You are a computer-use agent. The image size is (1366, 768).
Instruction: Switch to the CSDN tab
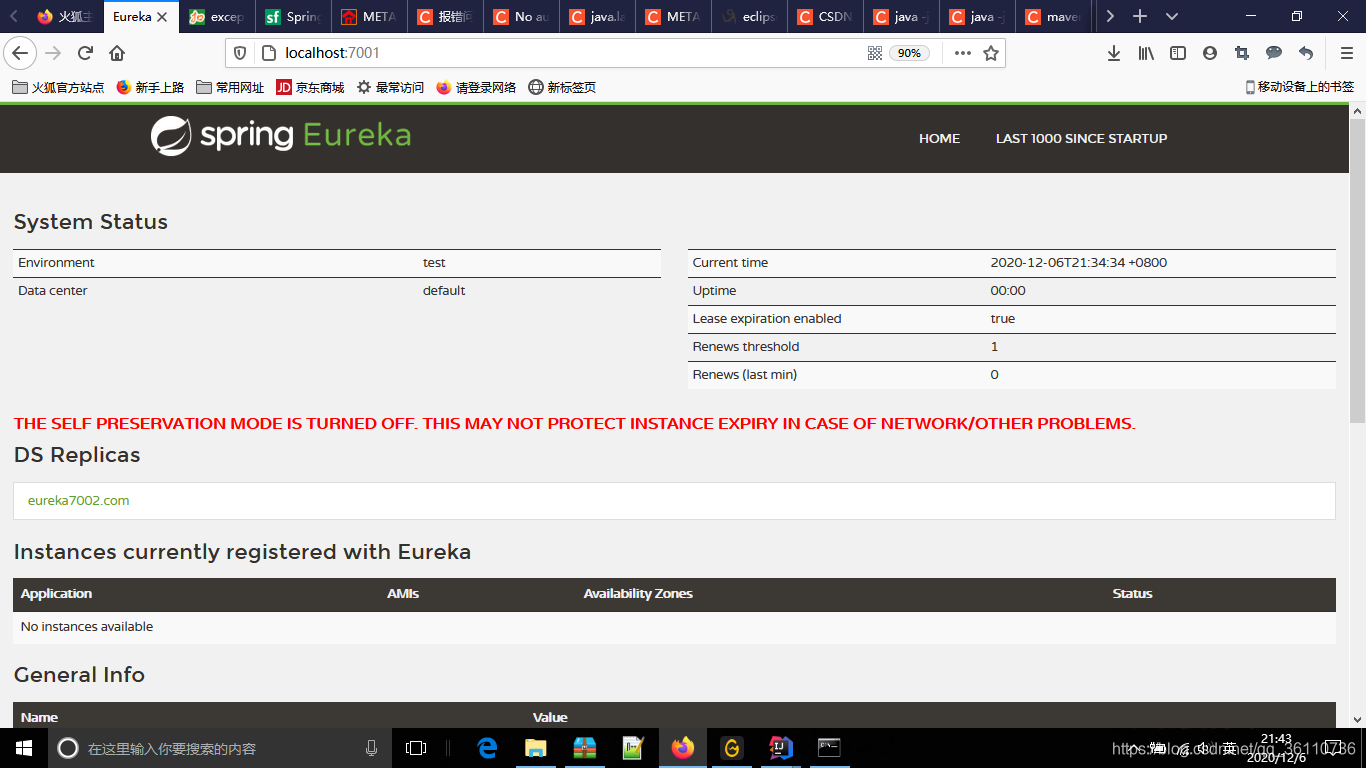[x=825, y=17]
